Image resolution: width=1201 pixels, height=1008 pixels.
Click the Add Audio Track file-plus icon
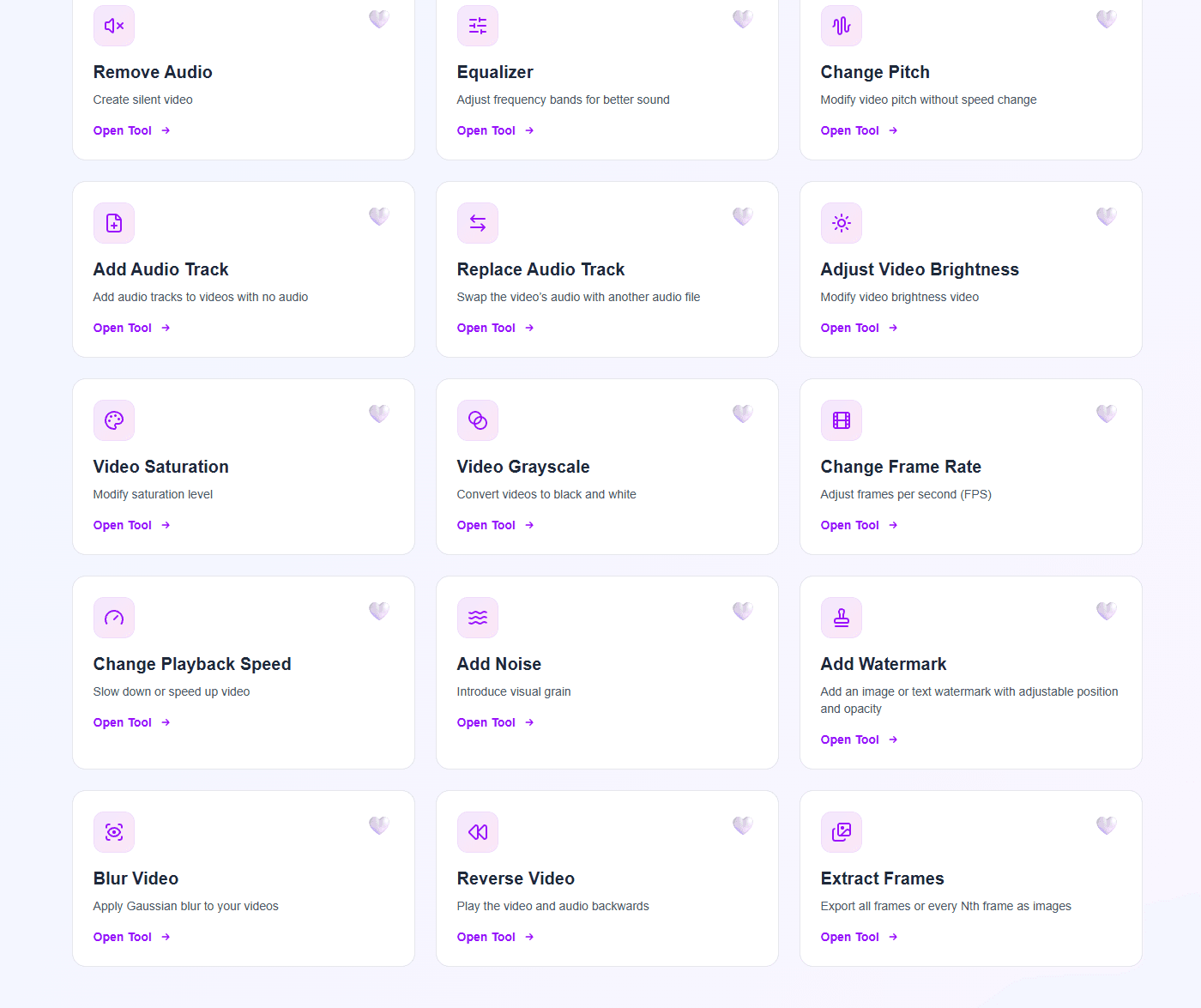pyautogui.click(x=114, y=223)
